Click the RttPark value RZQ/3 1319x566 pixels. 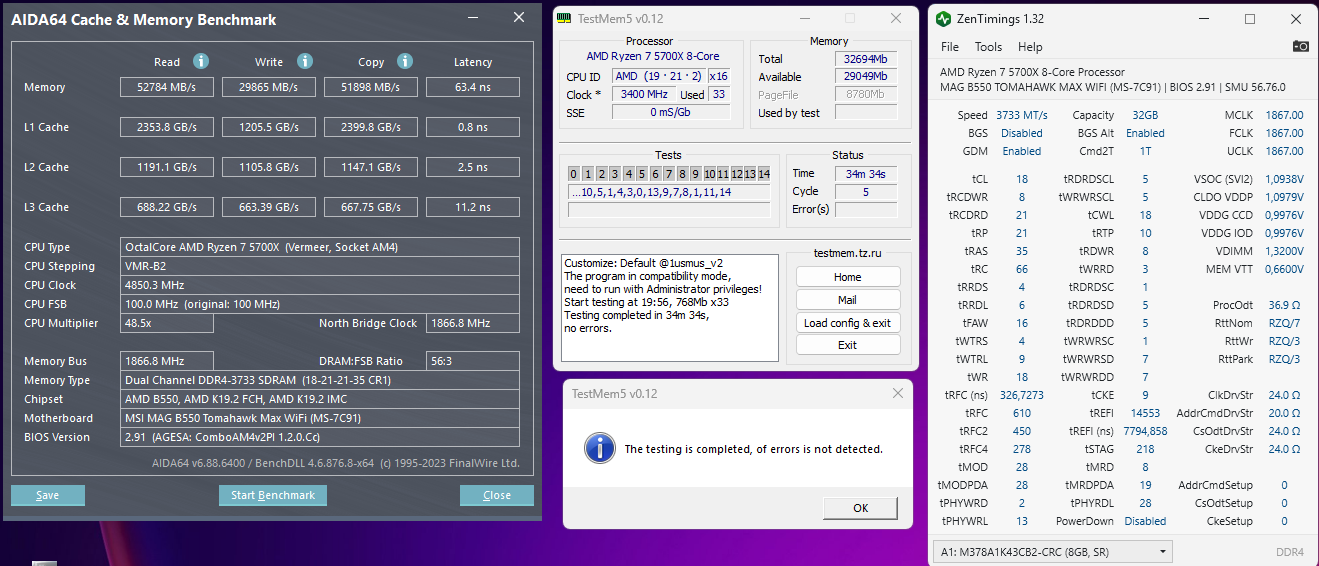1284,359
